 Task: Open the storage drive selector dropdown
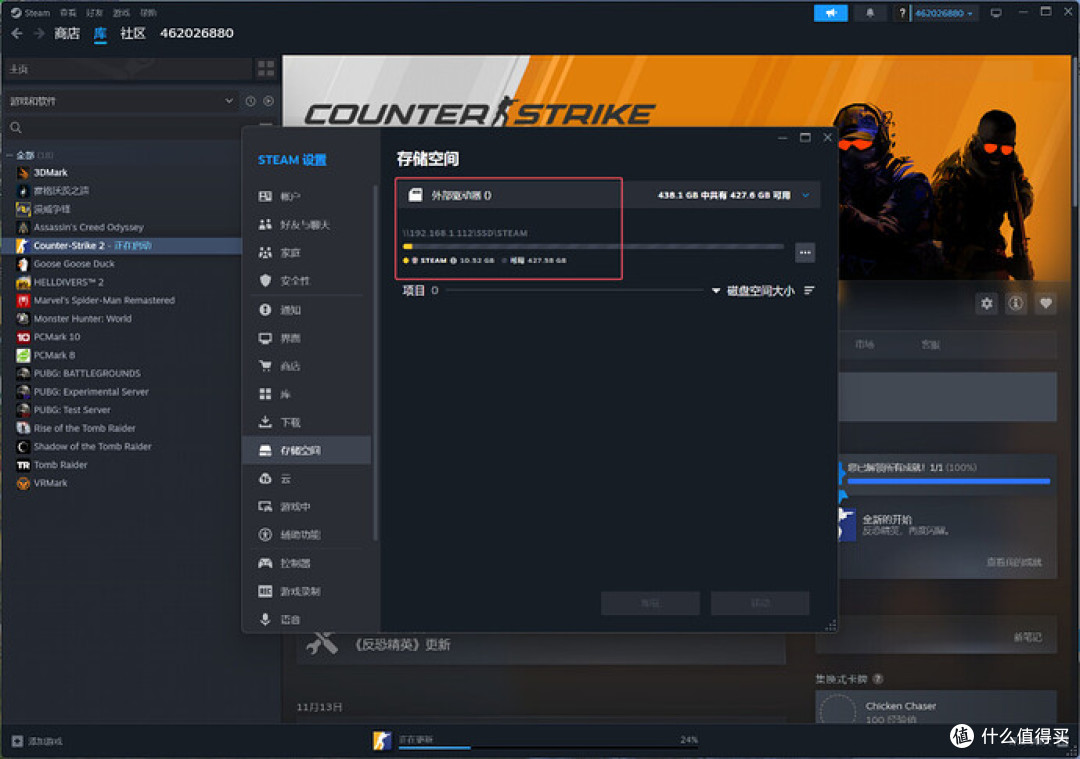tap(806, 196)
